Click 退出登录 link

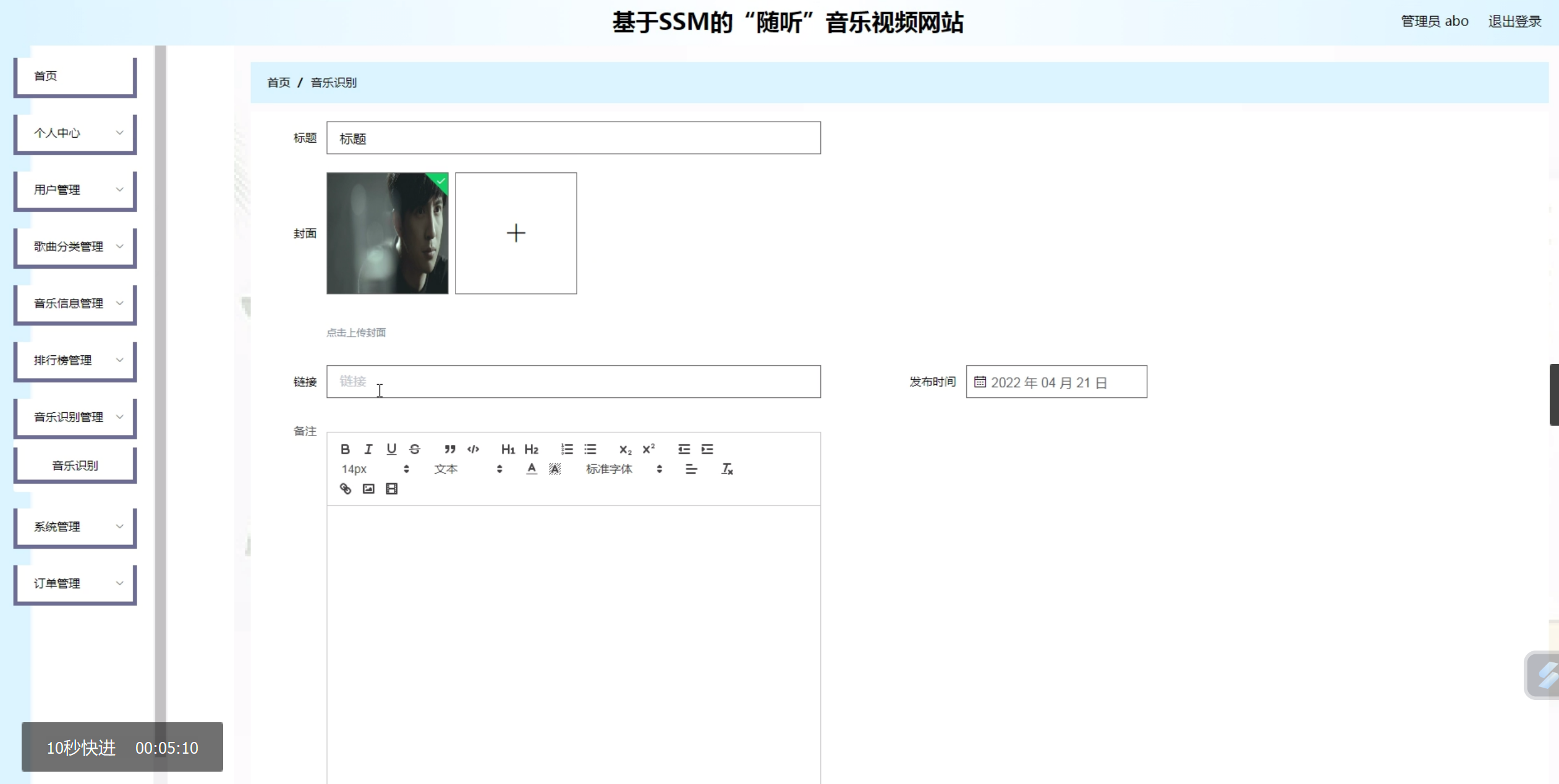pos(1514,22)
